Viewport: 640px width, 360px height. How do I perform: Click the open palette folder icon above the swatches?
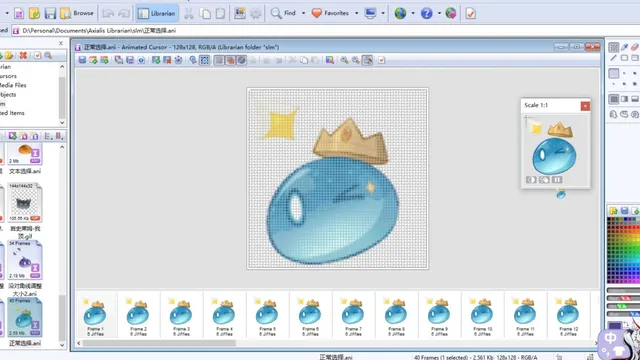(x=613, y=211)
